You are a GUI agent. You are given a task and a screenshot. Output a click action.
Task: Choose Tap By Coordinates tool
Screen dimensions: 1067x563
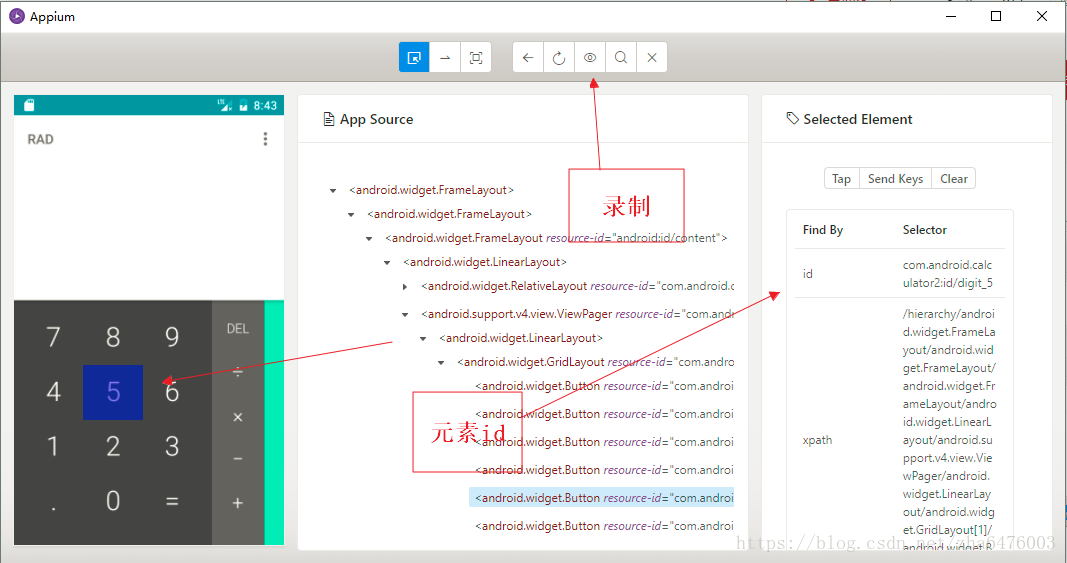click(x=476, y=57)
